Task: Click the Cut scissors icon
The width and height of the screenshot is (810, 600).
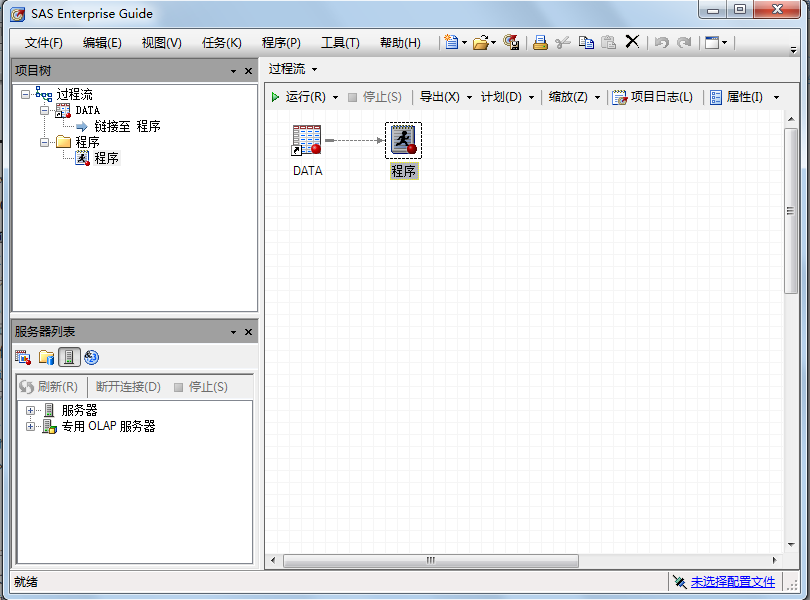Action: coord(563,42)
